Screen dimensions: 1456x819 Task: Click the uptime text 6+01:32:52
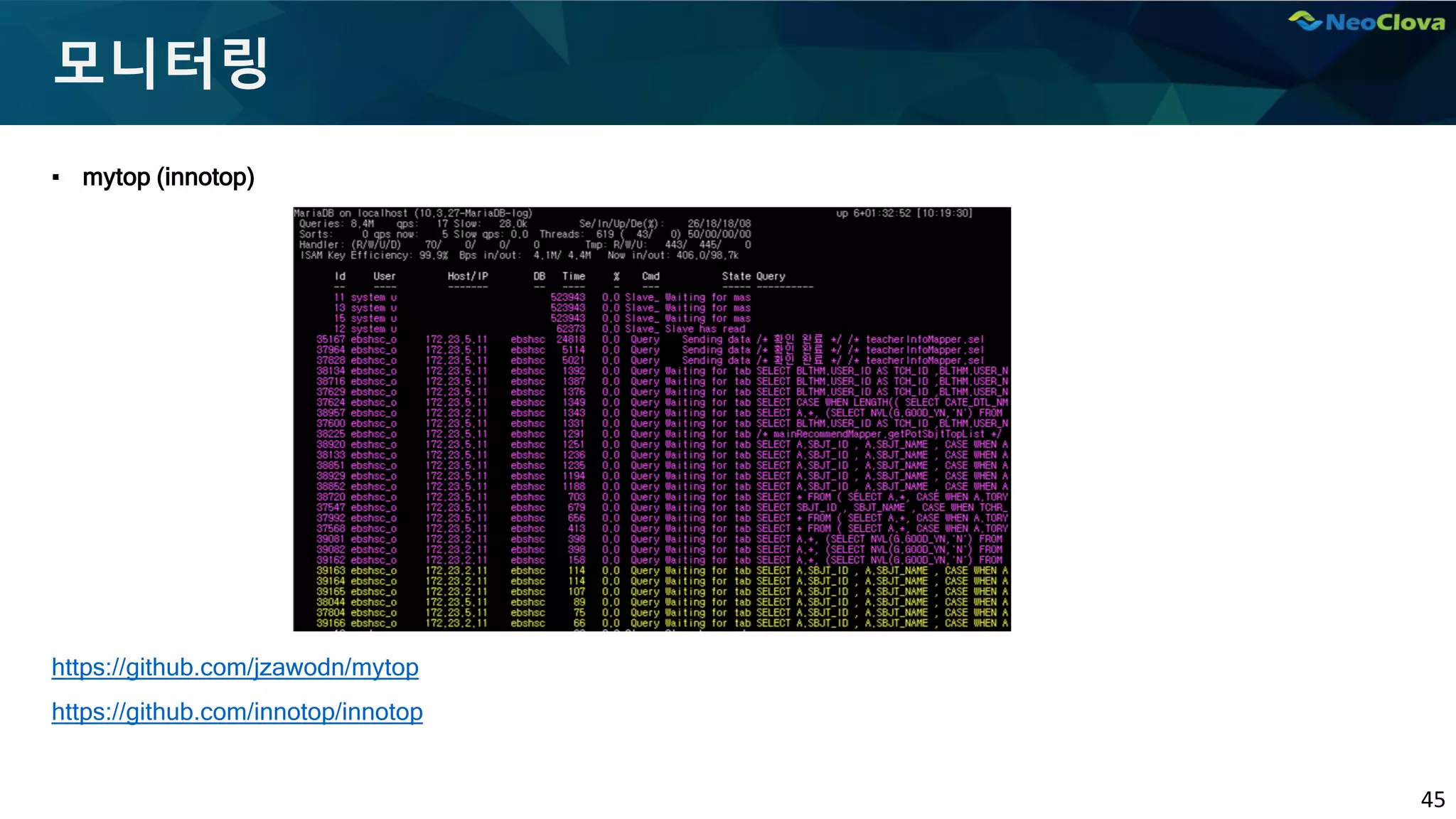[882, 213]
